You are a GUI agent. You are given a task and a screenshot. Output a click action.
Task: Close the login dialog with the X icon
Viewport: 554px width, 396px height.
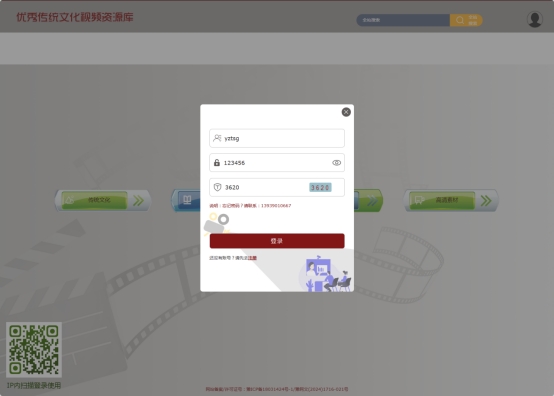(x=346, y=112)
